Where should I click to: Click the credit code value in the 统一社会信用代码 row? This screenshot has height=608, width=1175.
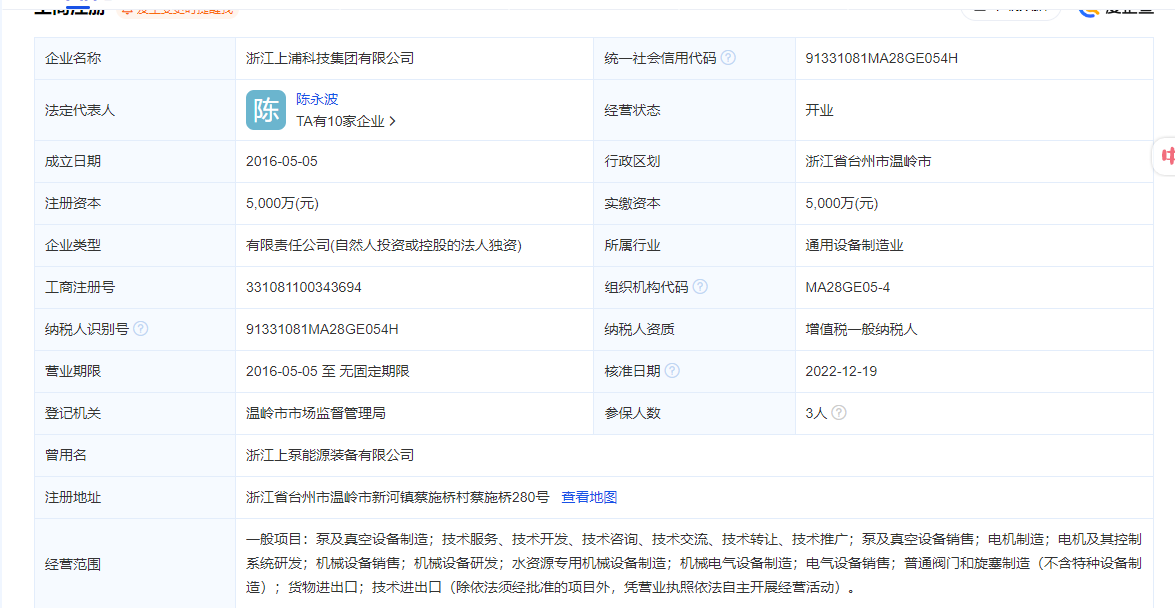881,58
